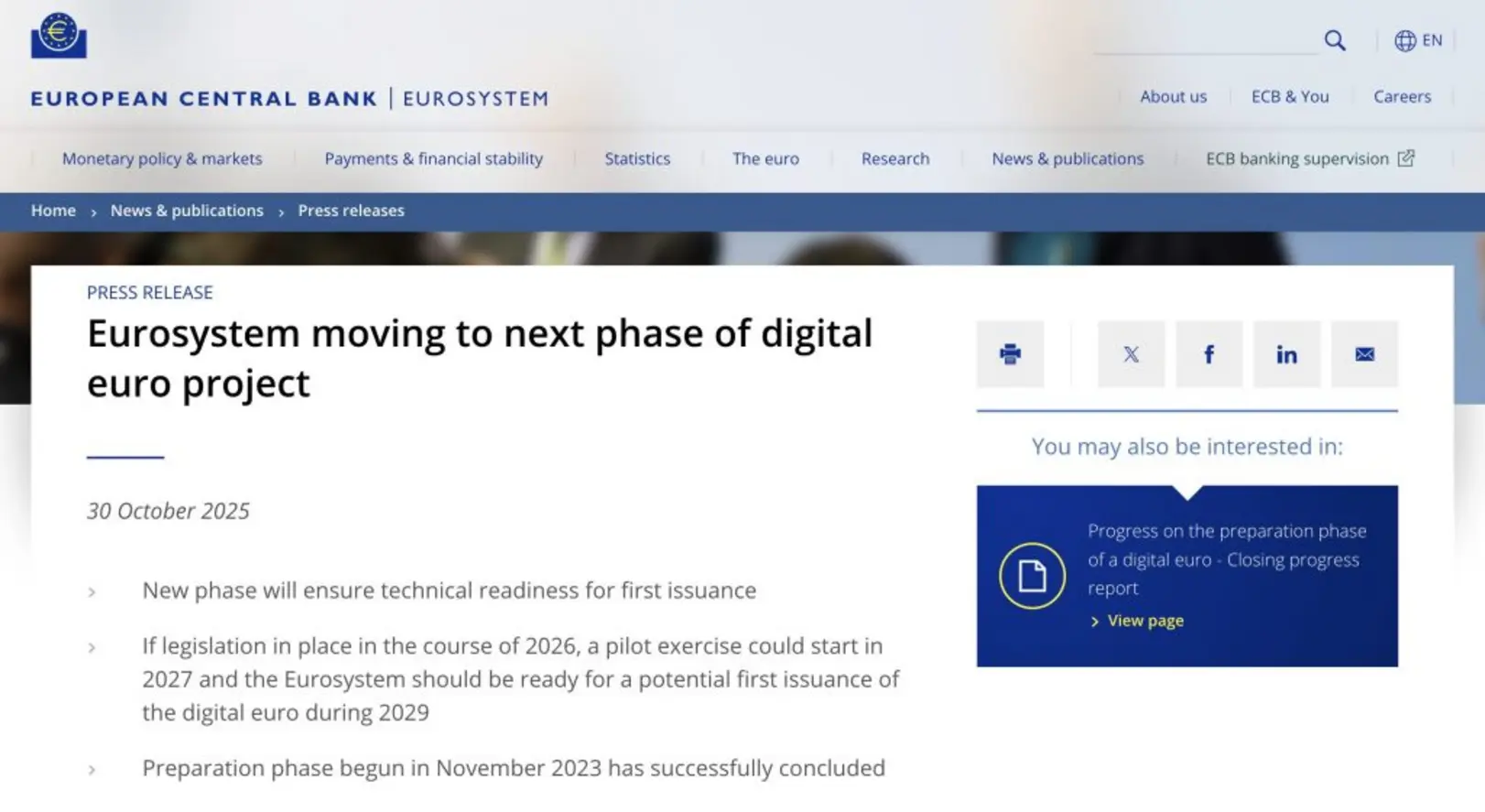Click the search magnifier icon

(1334, 40)
